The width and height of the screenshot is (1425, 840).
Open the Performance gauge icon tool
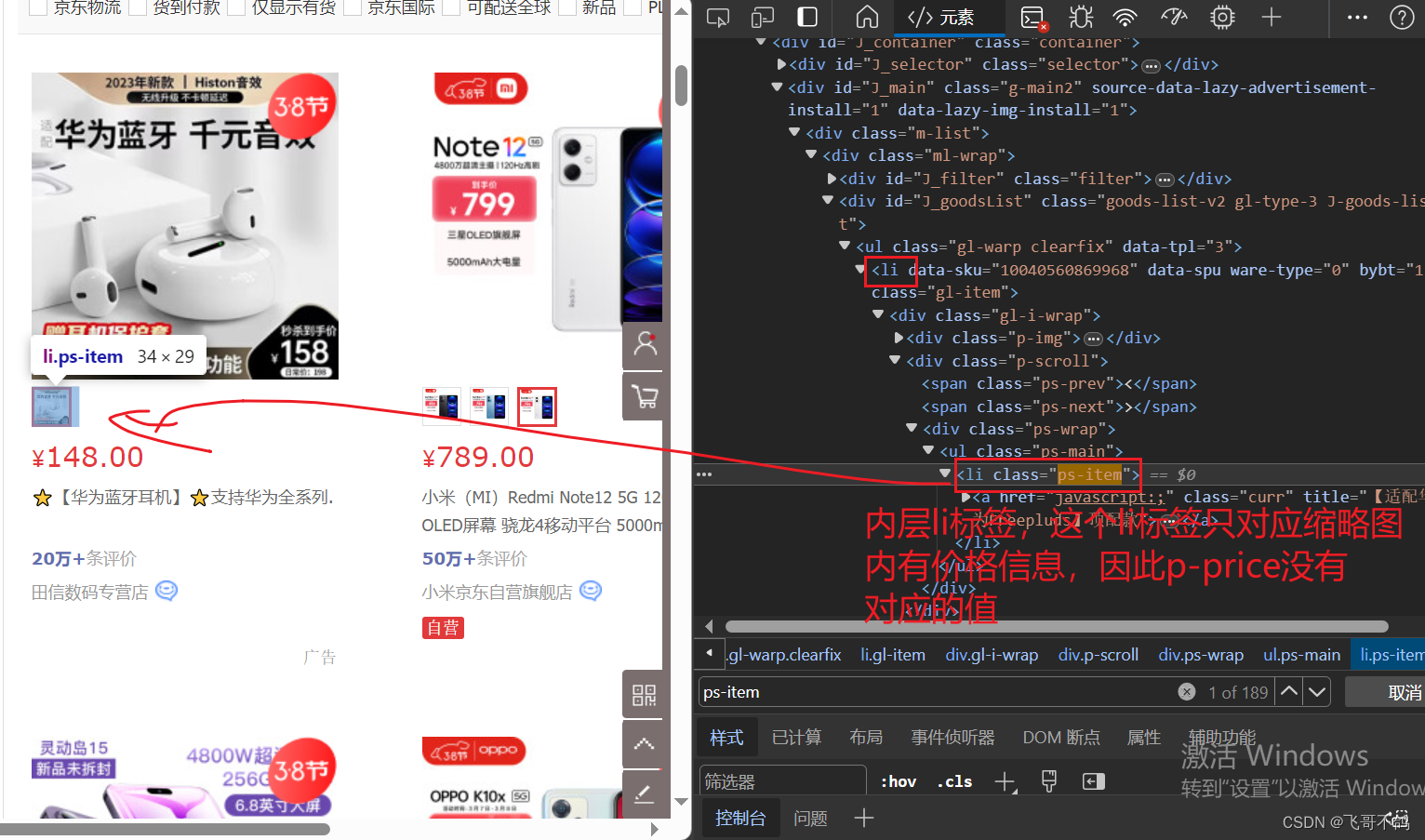pos(1174,17)
